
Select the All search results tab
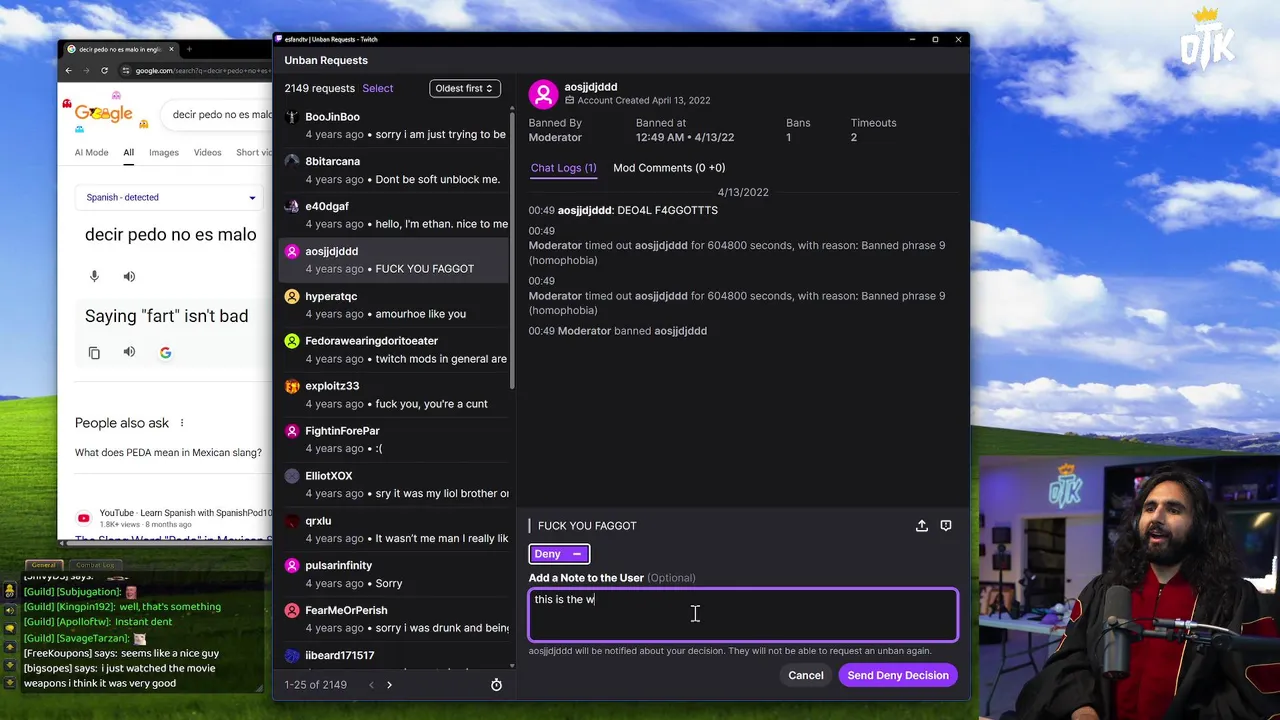(x=128, y=152)
